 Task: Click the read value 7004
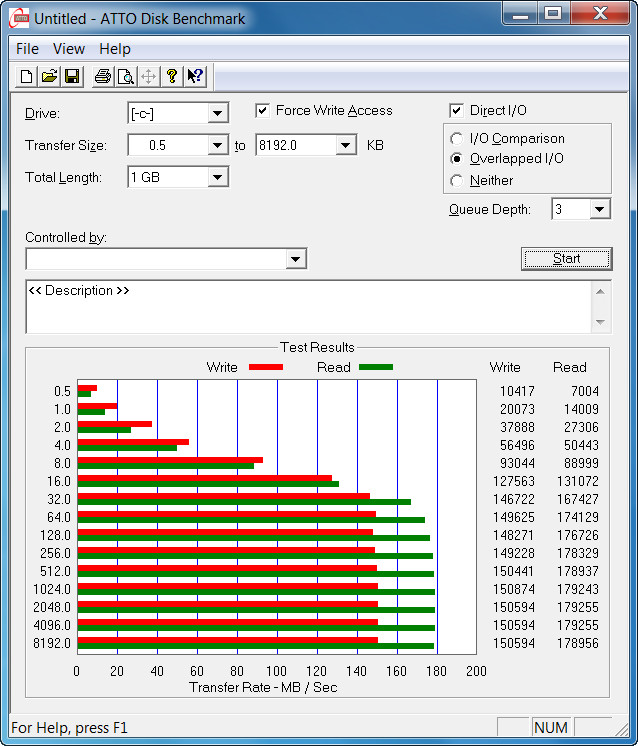point(585,391)
